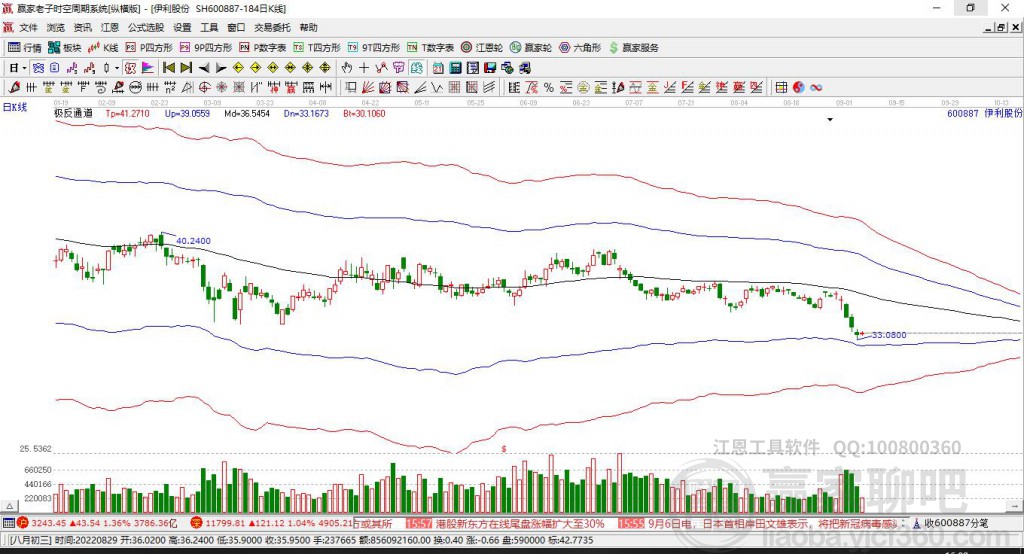Open the 资讯 menu

pos(82,27)
